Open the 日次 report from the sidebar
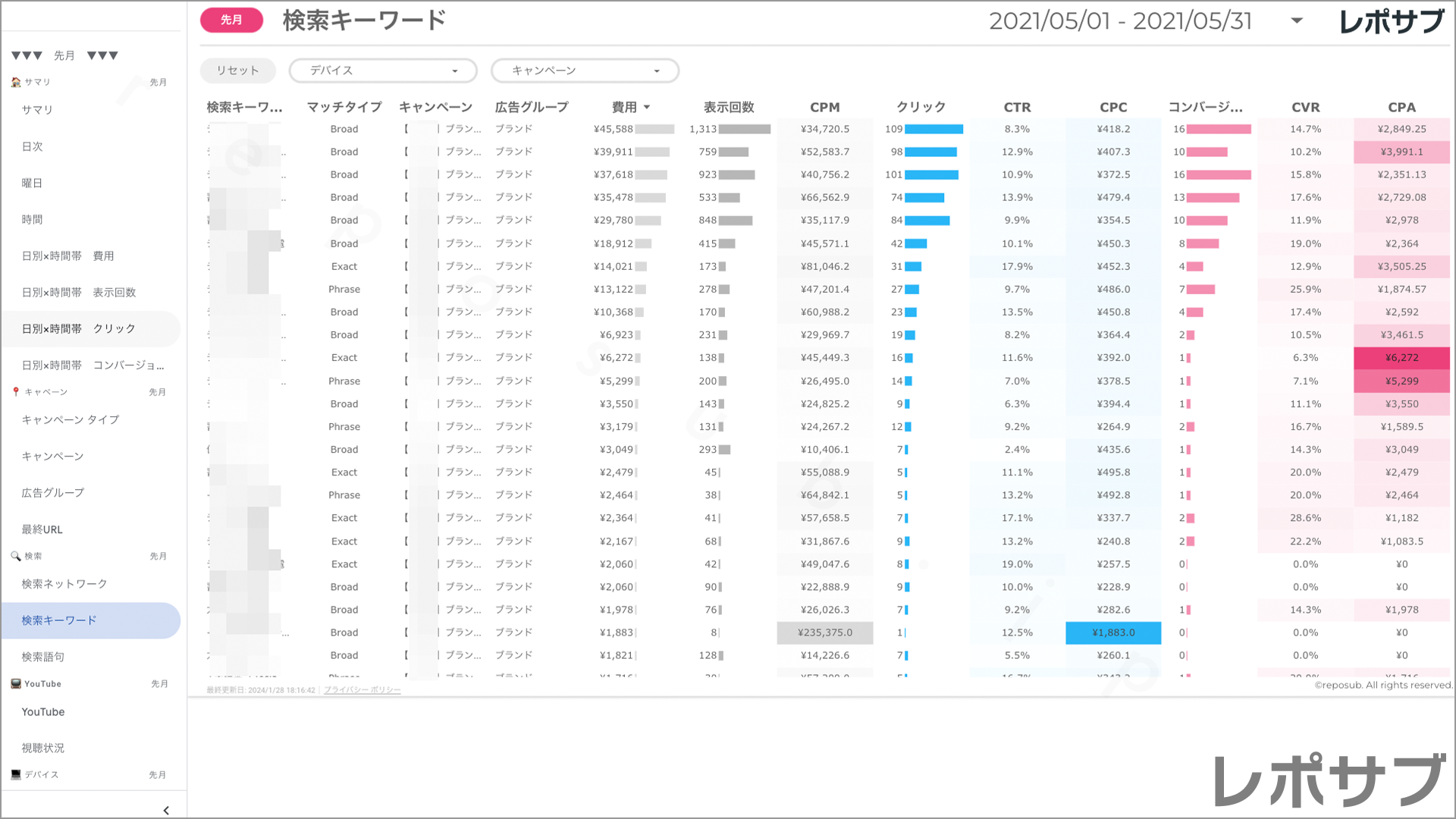The width and height of the screenshot is (1456, 819). coord(33,146)
